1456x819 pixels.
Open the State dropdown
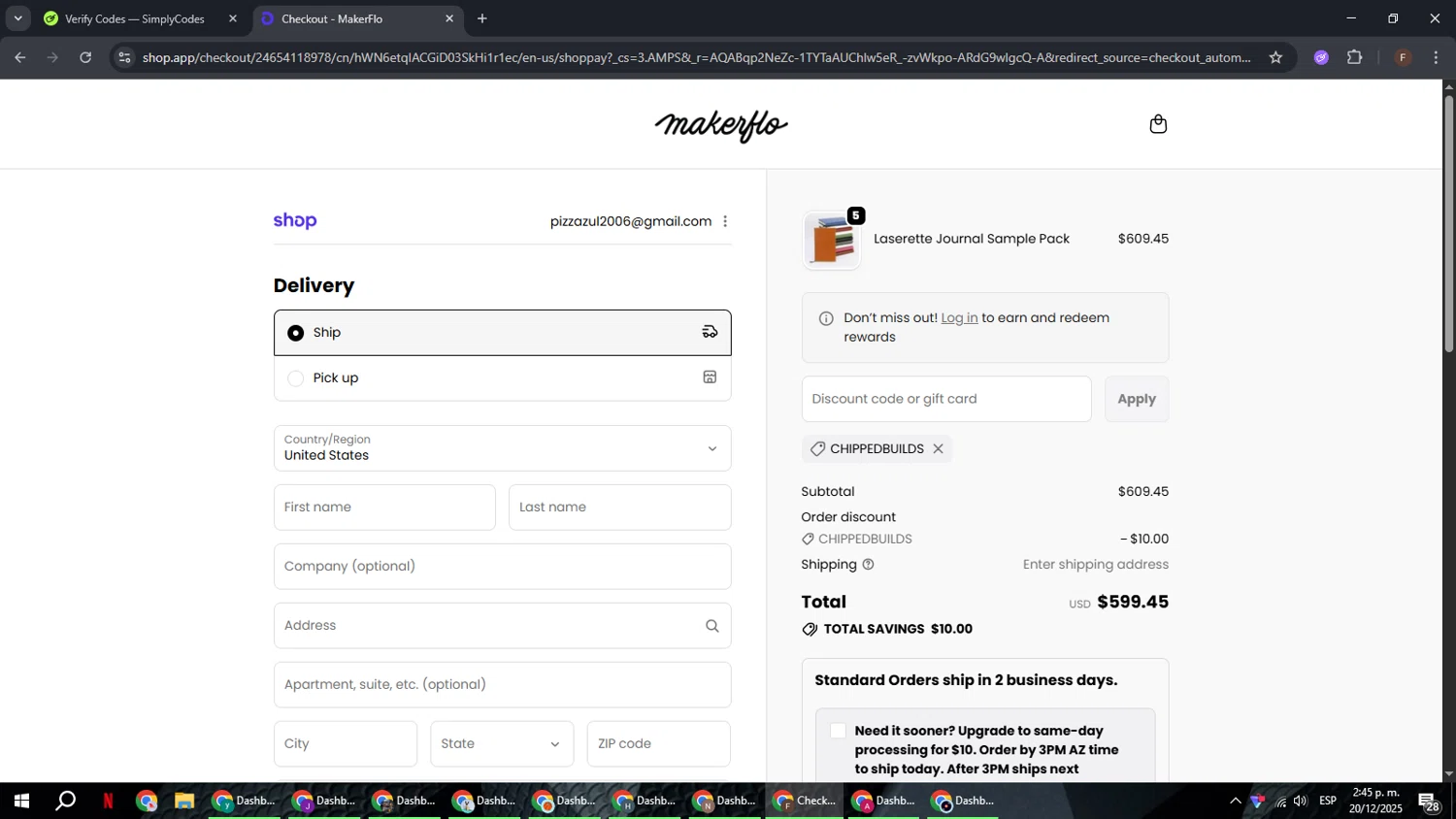[x=502, y=744]
